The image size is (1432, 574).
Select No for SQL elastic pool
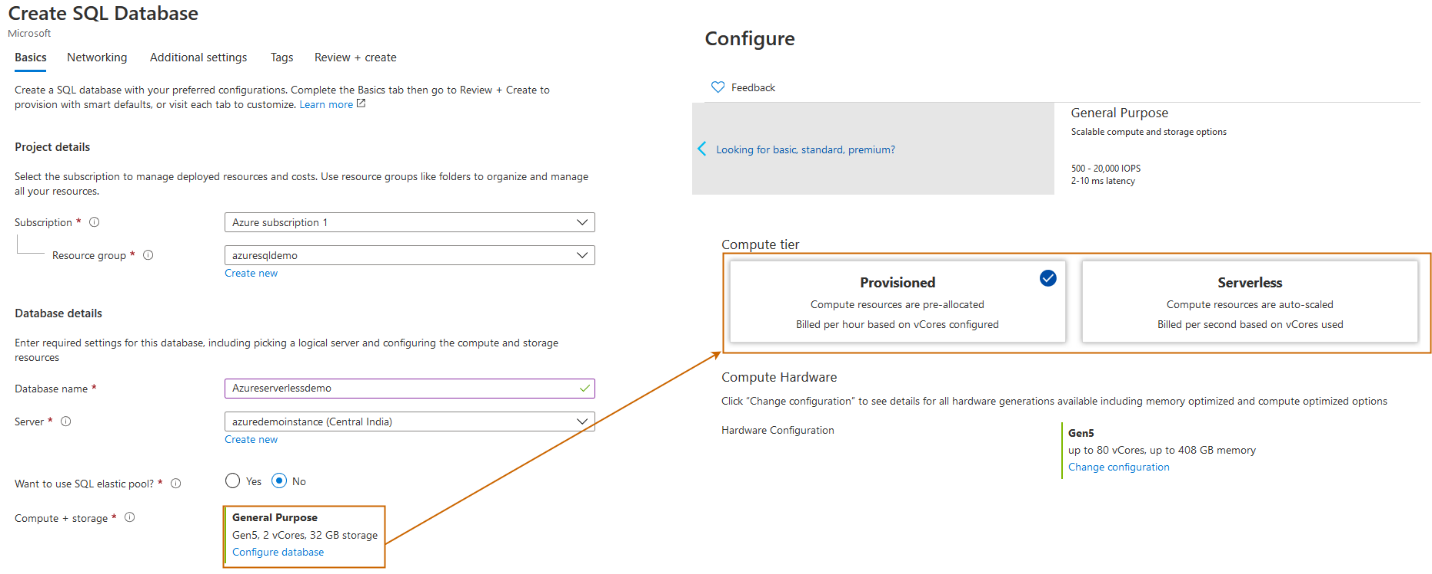coord(279,481)
